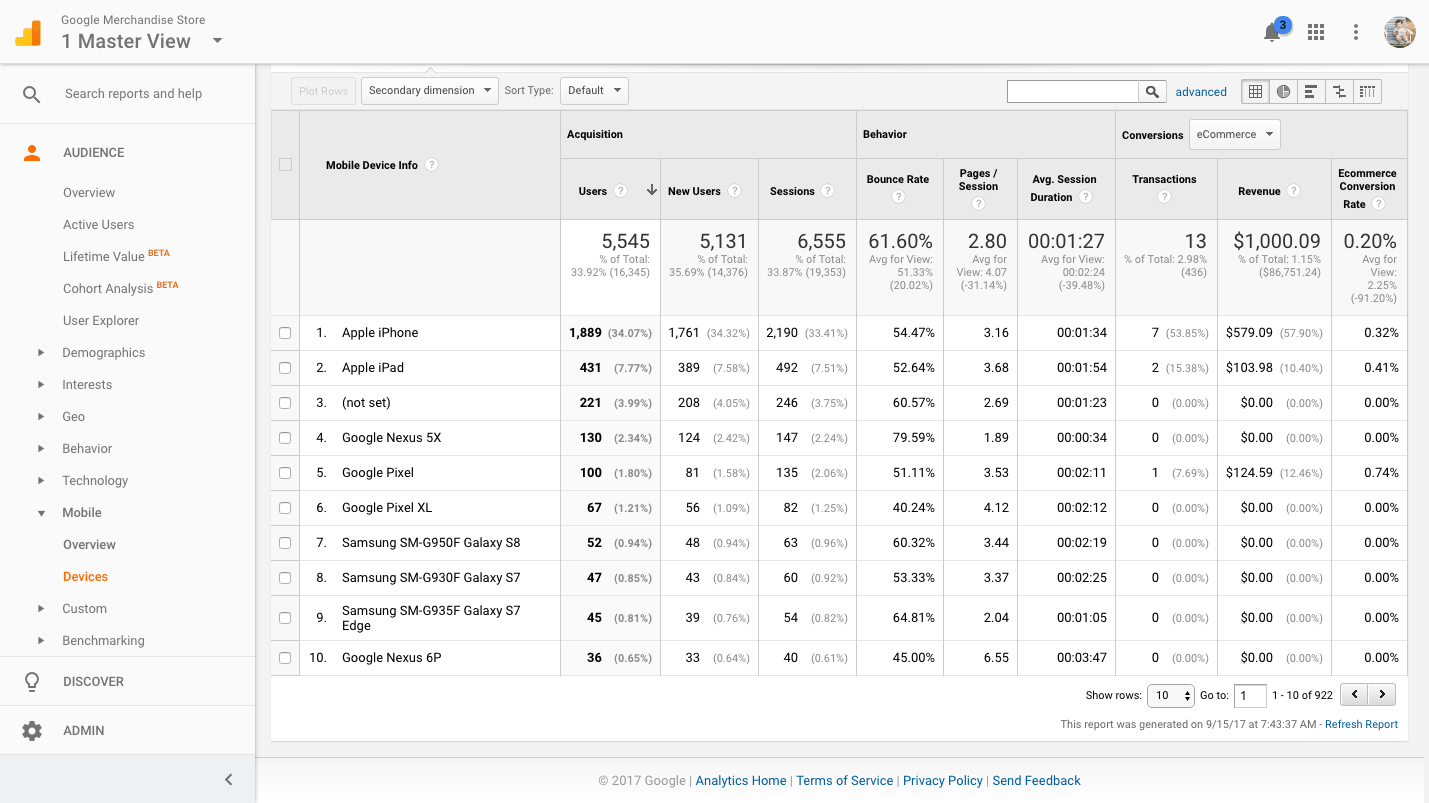
Task: Toggle the select-all rows checkbox
Action: pyautogui.click(x=285, y=165)
